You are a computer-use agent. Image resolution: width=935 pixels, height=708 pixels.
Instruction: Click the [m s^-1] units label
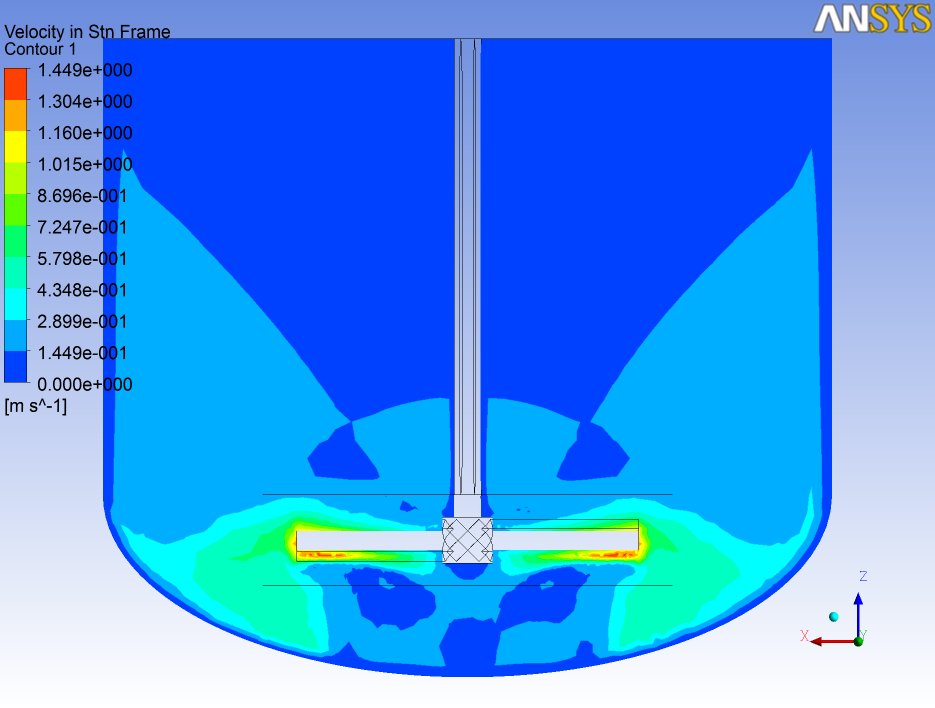[x=36, y=405]
